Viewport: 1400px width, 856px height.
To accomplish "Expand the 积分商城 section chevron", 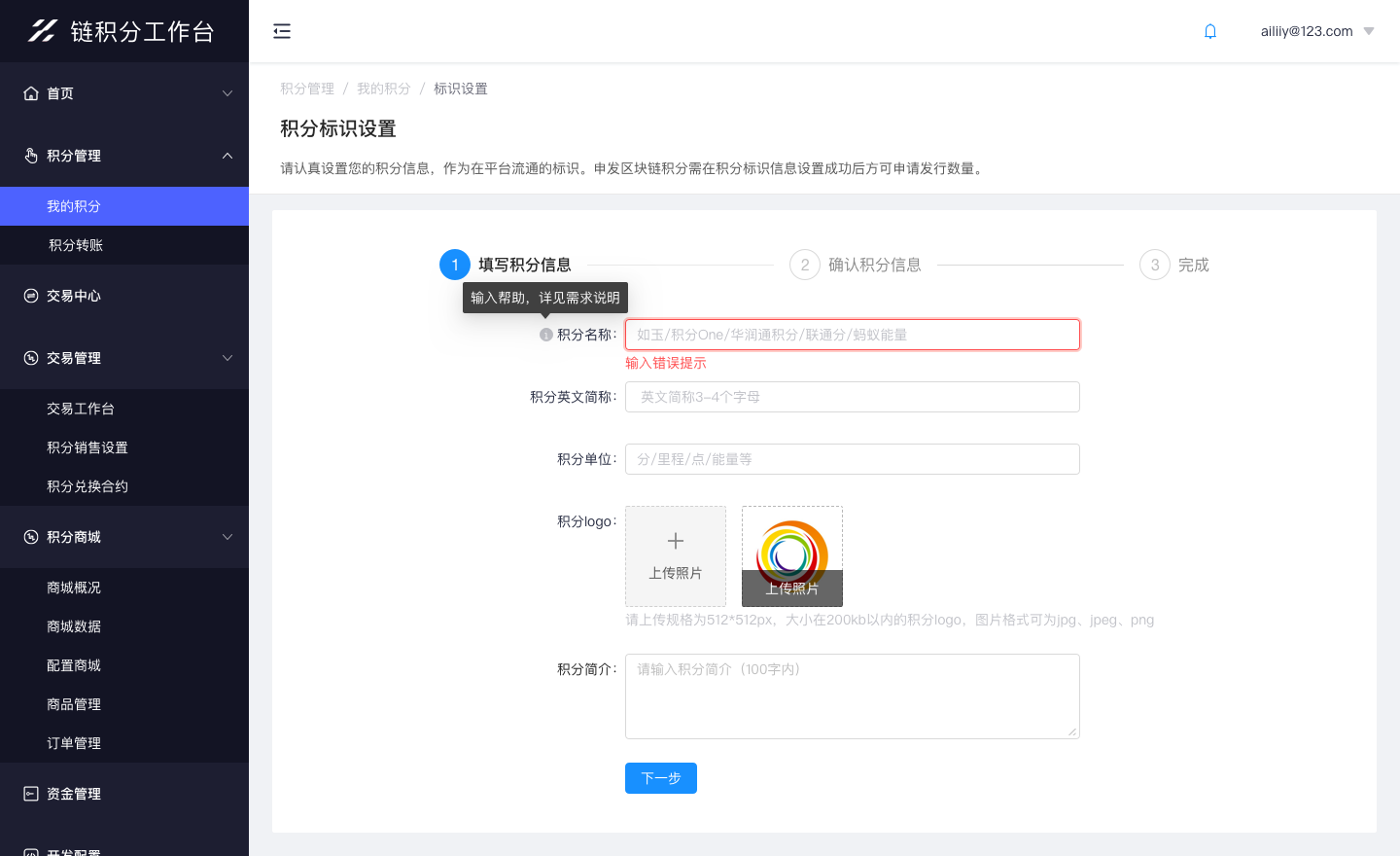I will [x=227, y=537].
